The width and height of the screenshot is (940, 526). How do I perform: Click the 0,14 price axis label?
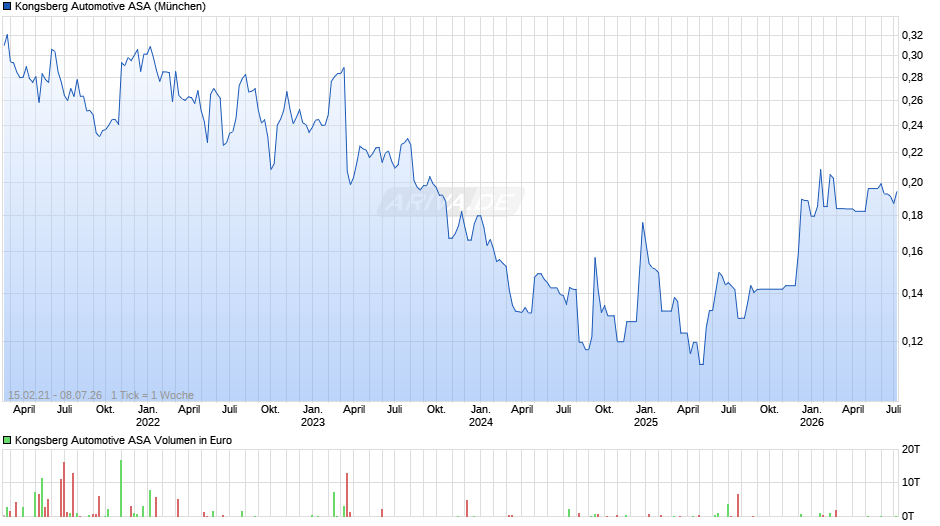pyautogui.click(x=912, y=293)
